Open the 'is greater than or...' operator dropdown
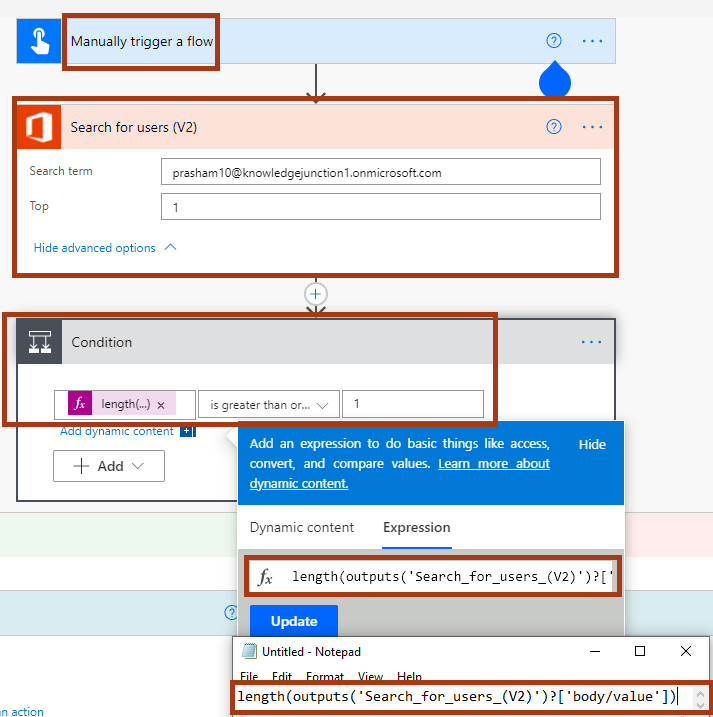The image size is (713, 717). 268,405
